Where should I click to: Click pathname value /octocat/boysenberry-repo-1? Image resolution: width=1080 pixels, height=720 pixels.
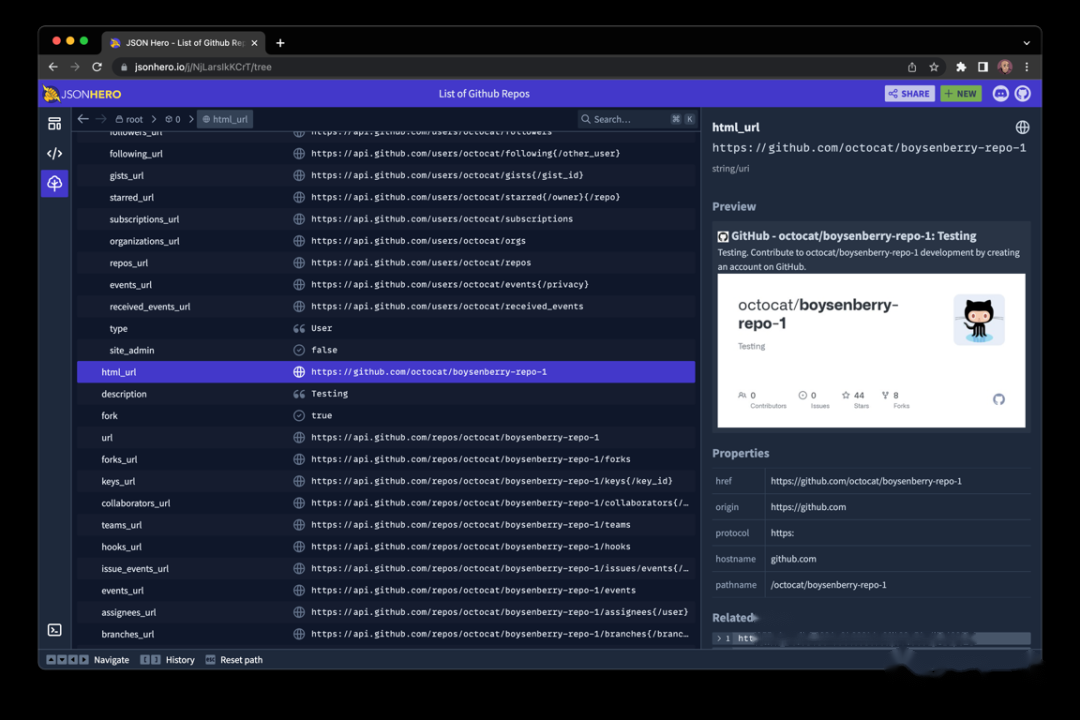829,585
